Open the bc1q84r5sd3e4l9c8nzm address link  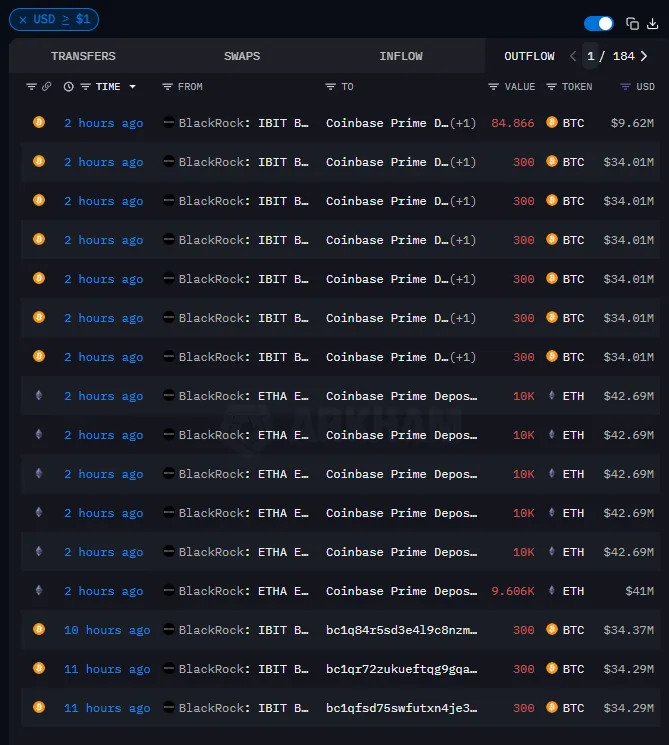click(x=401, y=630)
